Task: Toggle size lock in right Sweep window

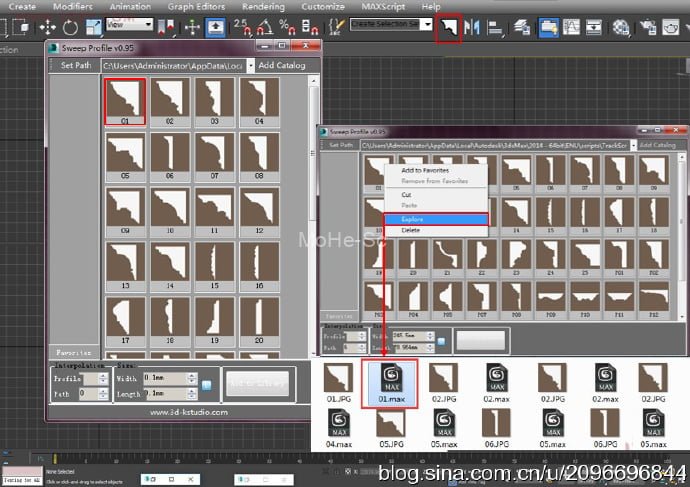Action: (x=443, y=341)
